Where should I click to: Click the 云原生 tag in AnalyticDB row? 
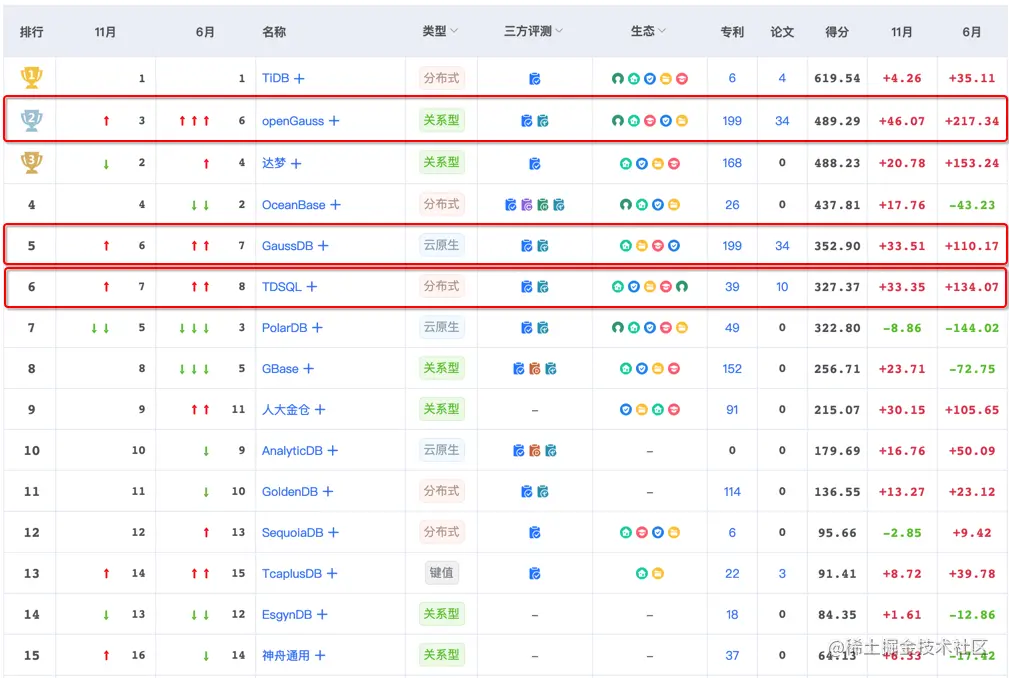441,450
